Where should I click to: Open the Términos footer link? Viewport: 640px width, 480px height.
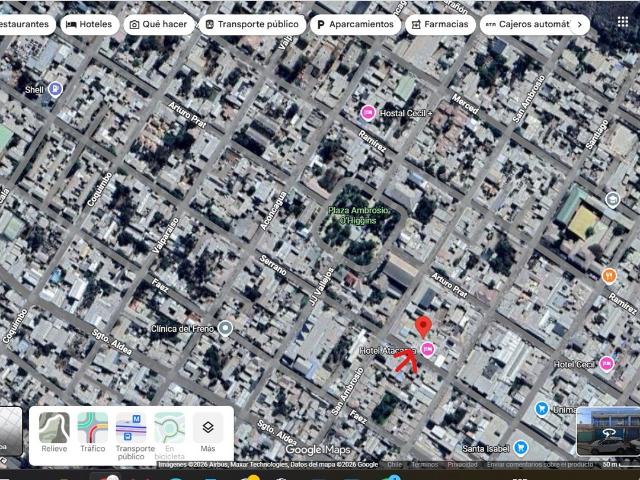pyautogui.click(x=424, y=464)
